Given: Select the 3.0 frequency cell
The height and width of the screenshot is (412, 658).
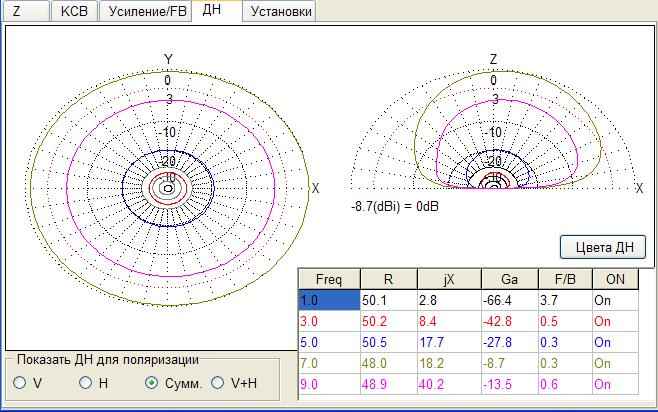Looking at the screenshot, I should pyautogui.click(x=329, y=321).
